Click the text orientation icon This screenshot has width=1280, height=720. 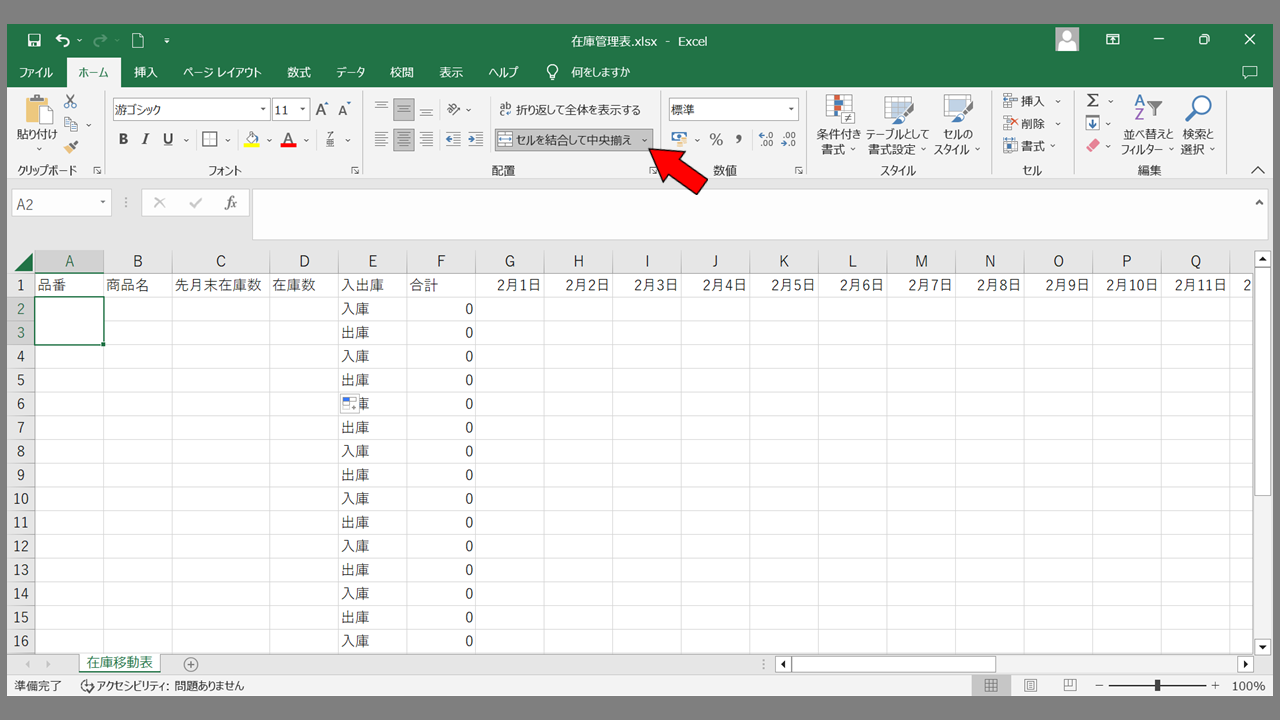pyautogui.click(x=454, y=110)
